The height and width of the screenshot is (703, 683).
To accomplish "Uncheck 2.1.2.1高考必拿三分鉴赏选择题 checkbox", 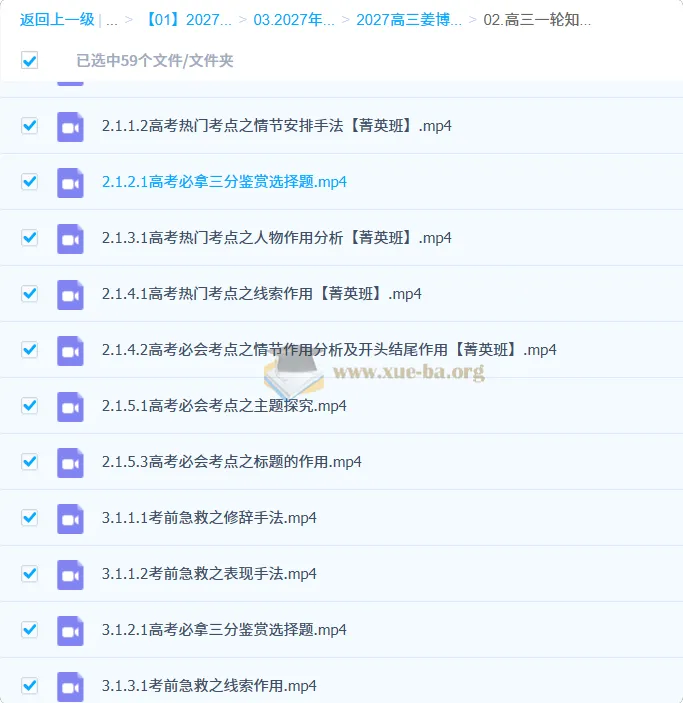I will click(30, 182).
